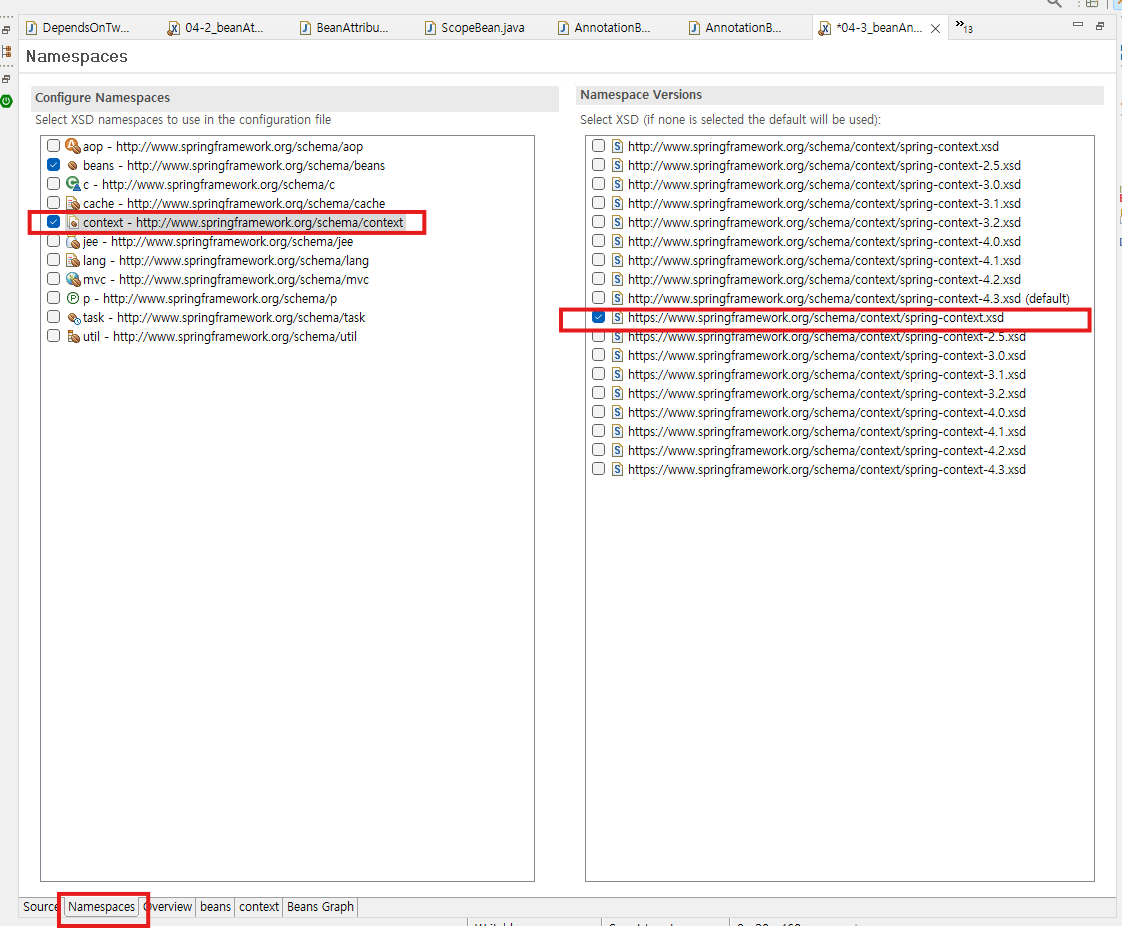1122x929 pixels.
Task: Uncheck the beans namespace checkbox
Action: tap(54, 165)
